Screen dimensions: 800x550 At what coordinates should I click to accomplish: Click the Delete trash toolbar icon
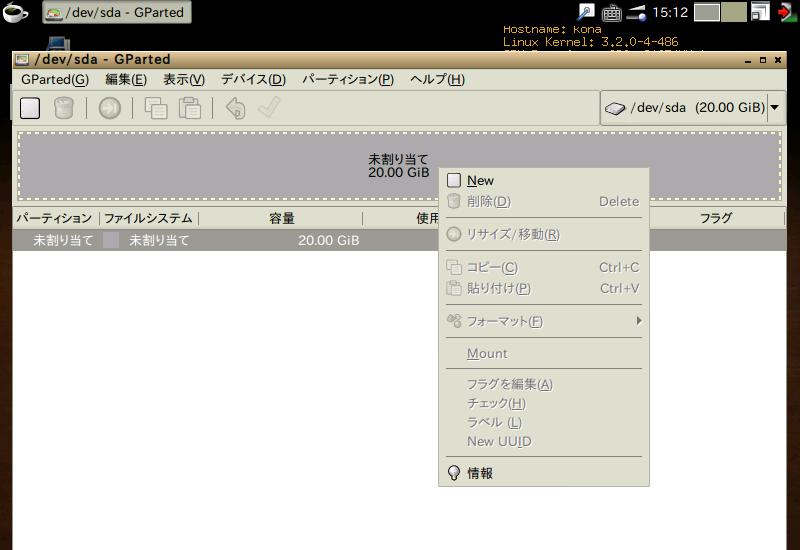click(64, 108)
